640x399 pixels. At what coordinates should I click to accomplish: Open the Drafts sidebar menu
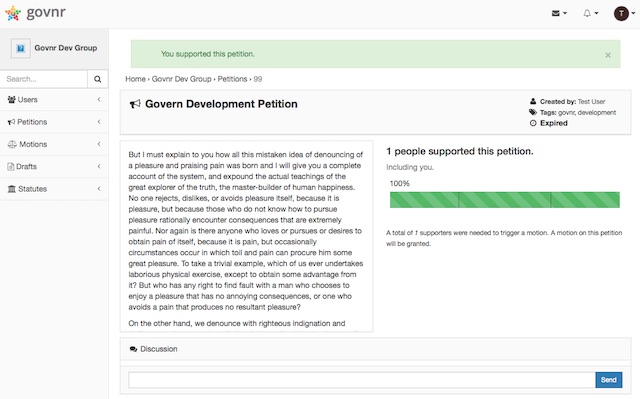tap(54, 166)
